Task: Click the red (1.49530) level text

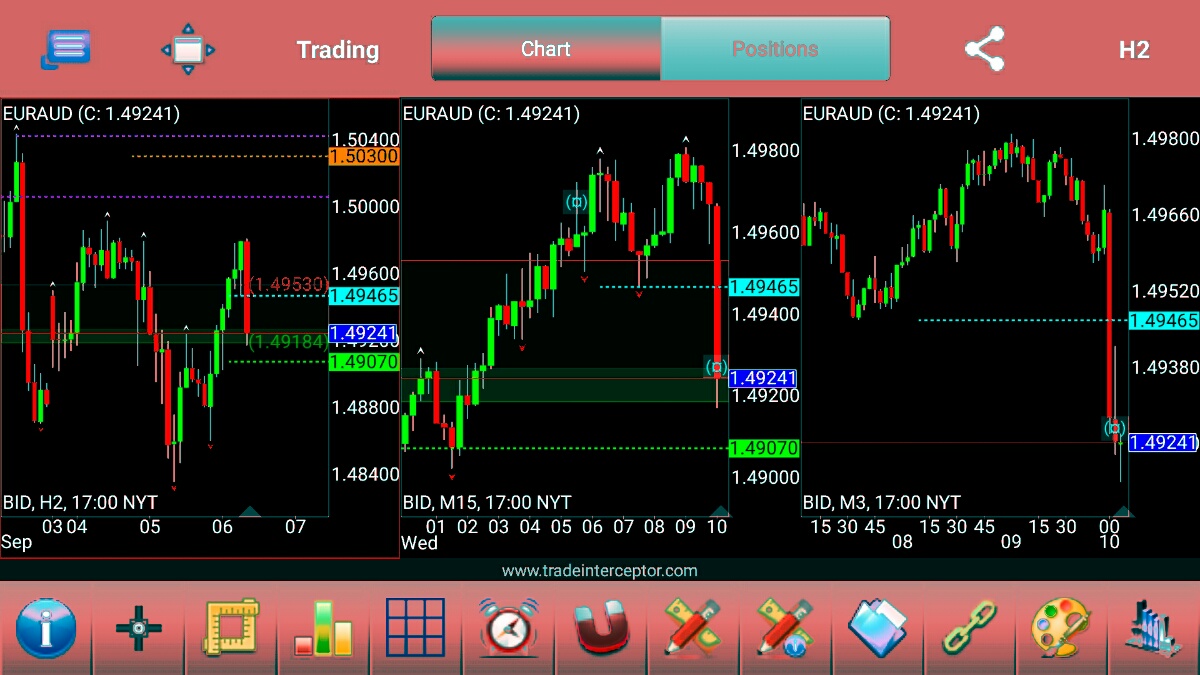Action: click(x=287, y=284)
